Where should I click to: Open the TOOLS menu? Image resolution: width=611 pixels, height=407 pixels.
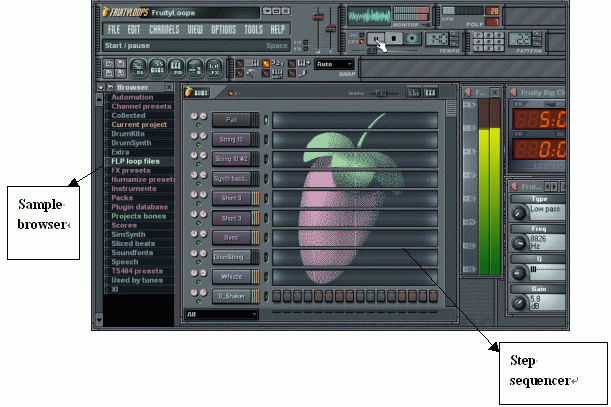(x=253, y=30)
